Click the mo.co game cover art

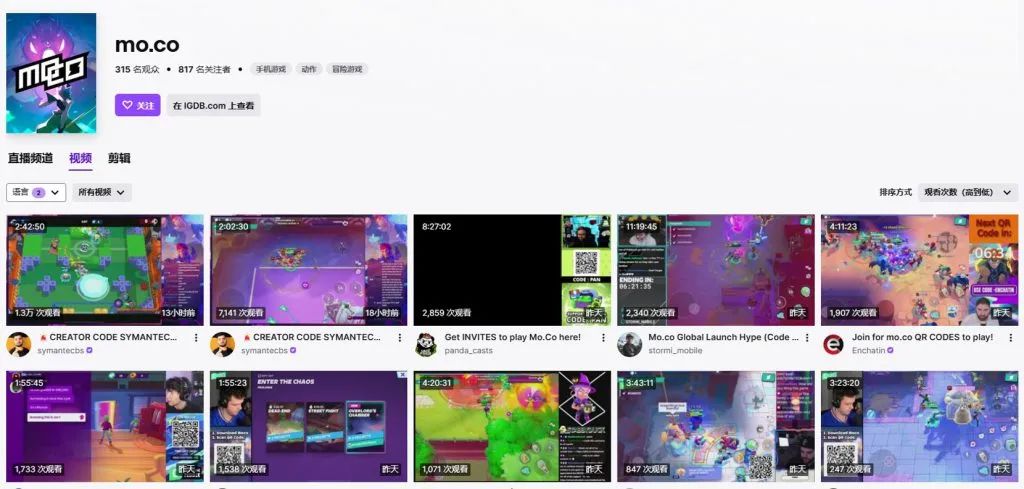(51, 73)
